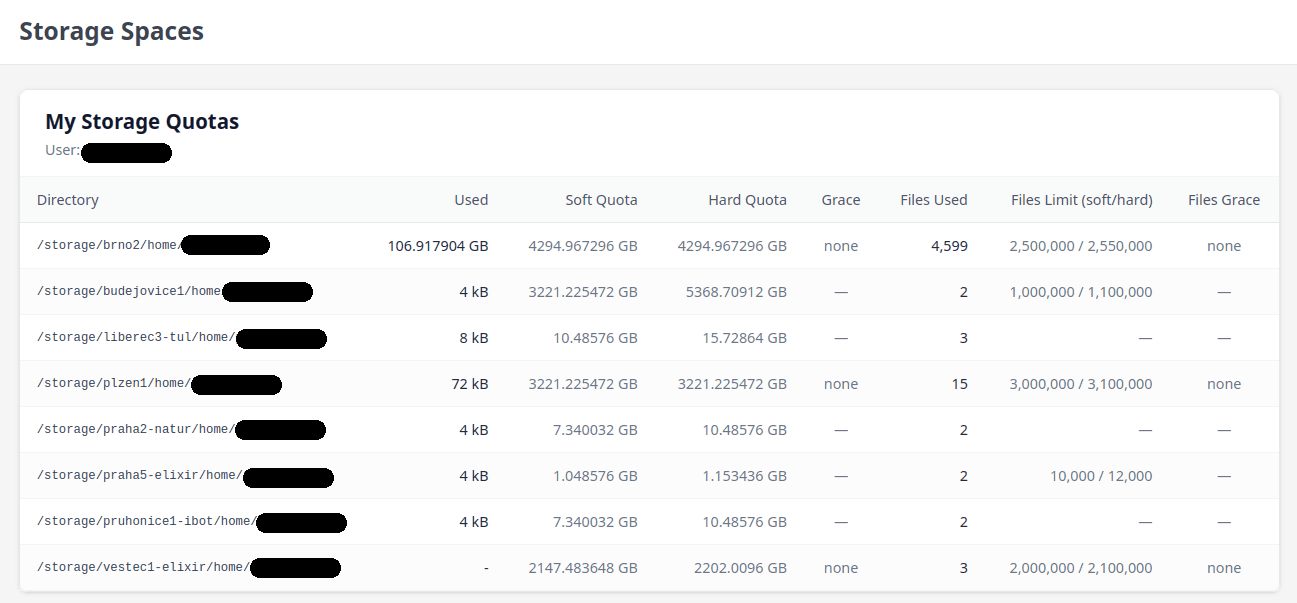Select the /storage/praha5-elixir/home/ directory path
This screenshot has height=603, width=1297.
pyautogui.click(x=140, y=476)
